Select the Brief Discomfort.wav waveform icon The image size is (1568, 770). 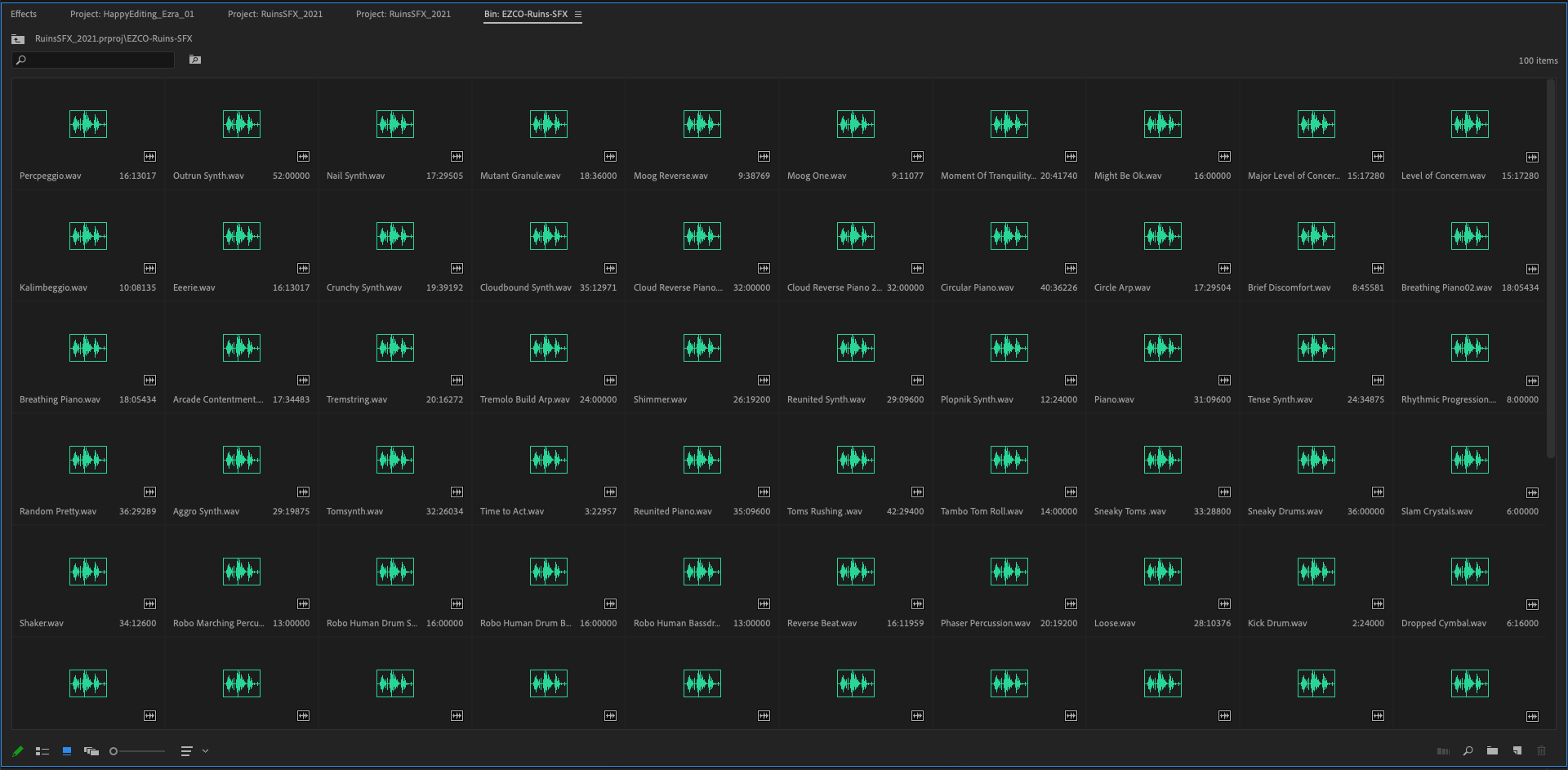[x=1316, y=236]
